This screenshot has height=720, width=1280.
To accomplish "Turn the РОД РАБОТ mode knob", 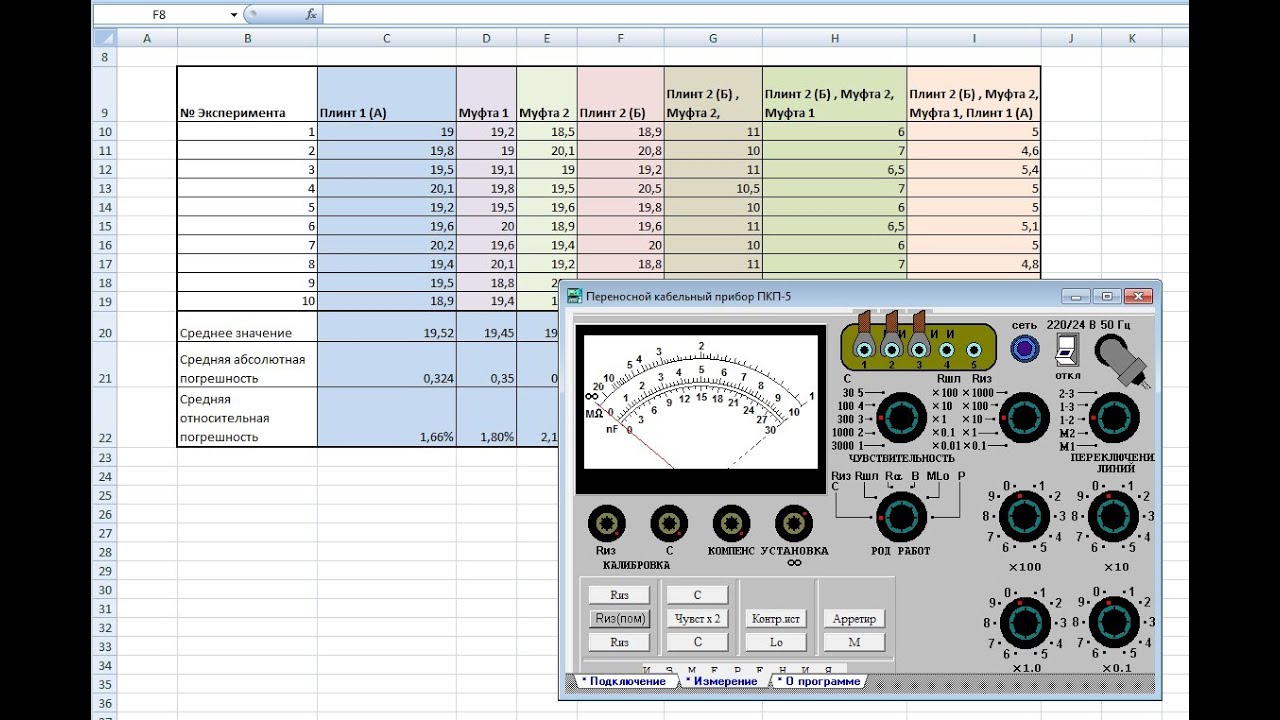I will [901, 516].
